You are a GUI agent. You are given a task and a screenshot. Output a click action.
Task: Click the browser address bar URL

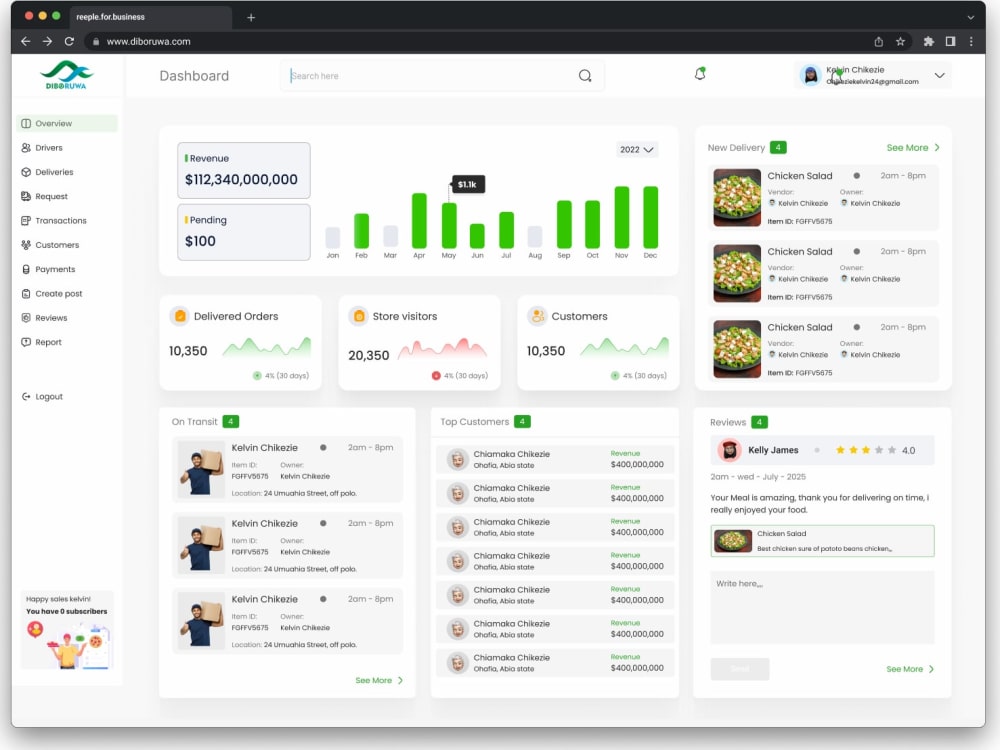coord(149,41)
